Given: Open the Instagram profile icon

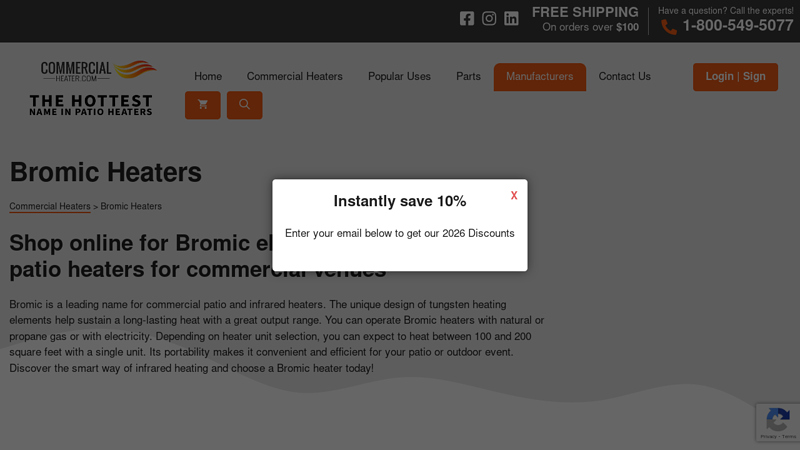Looking at the screenshot, I should (x=489, y=18).
